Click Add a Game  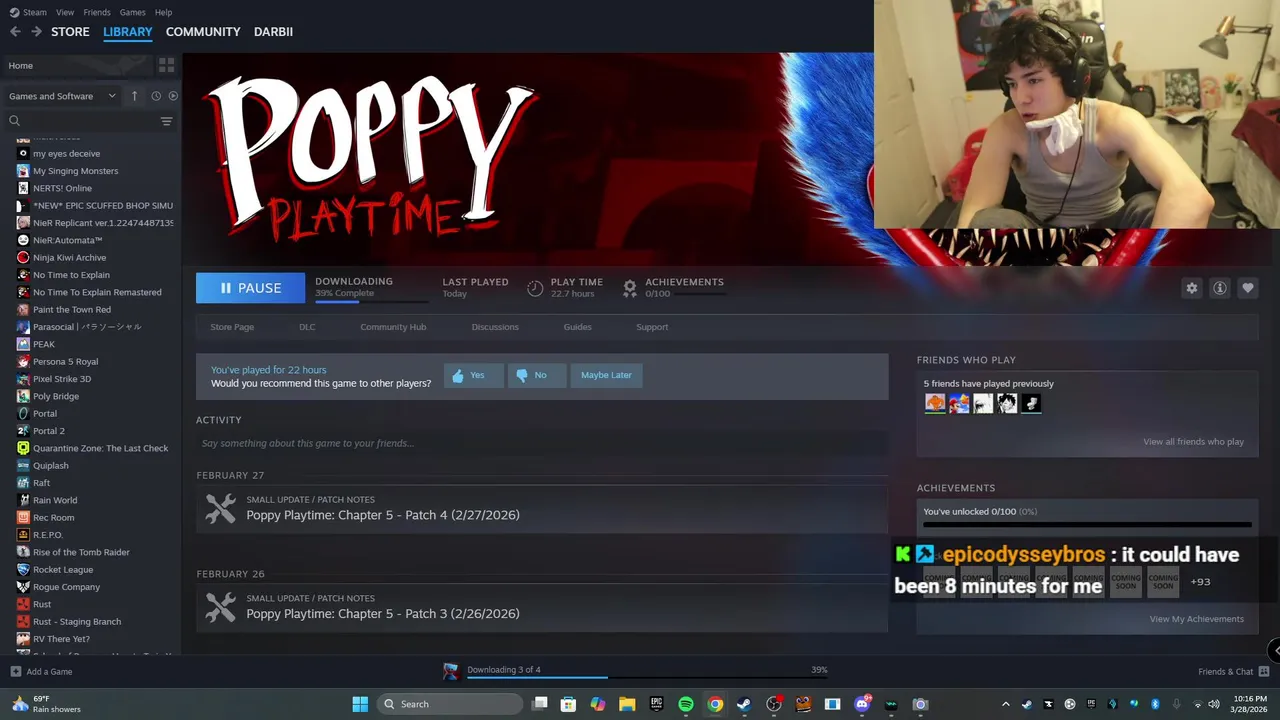coord(41,672)
